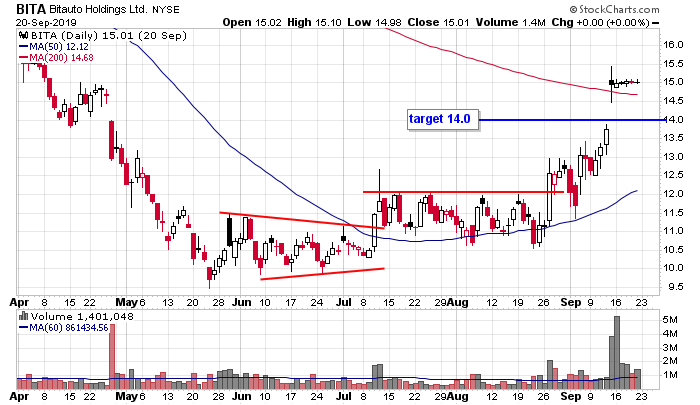Image resolution: width=700 pixels, height=405 pixels.
Task: Select the Low 14.98 value
Action: click(374, 22)
